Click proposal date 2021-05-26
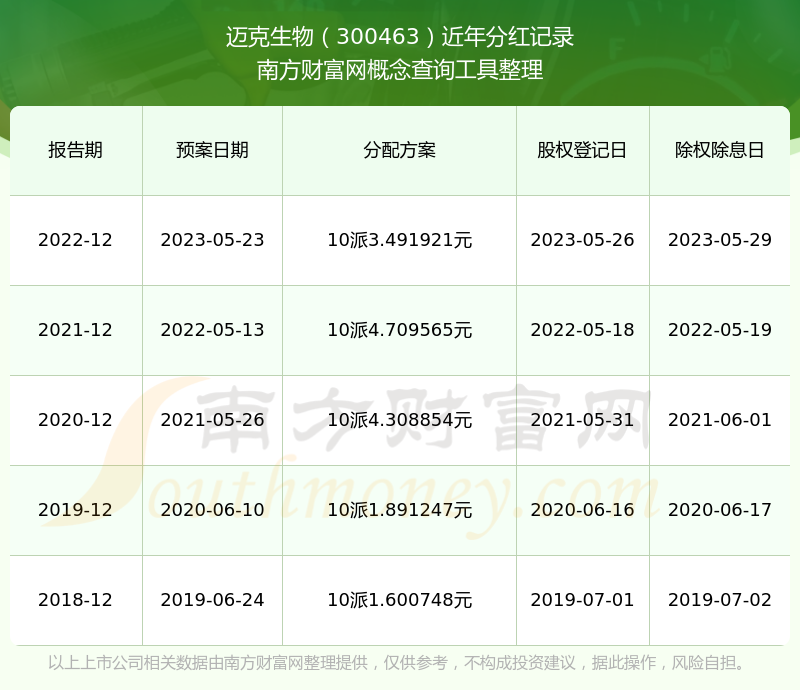 click(x=212, y=420)
